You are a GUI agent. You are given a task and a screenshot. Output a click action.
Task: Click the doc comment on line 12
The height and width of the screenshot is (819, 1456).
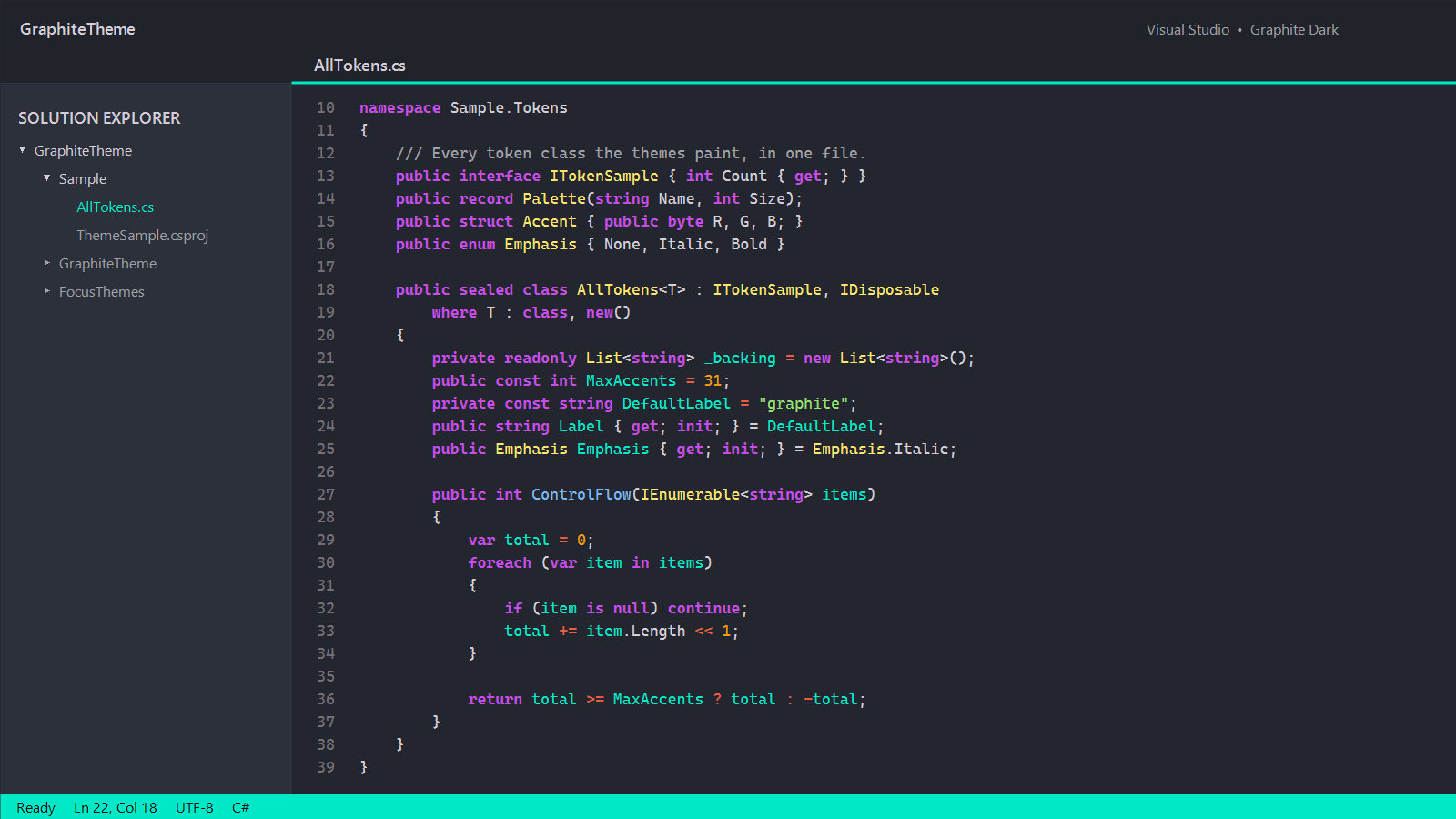(631, 153)
